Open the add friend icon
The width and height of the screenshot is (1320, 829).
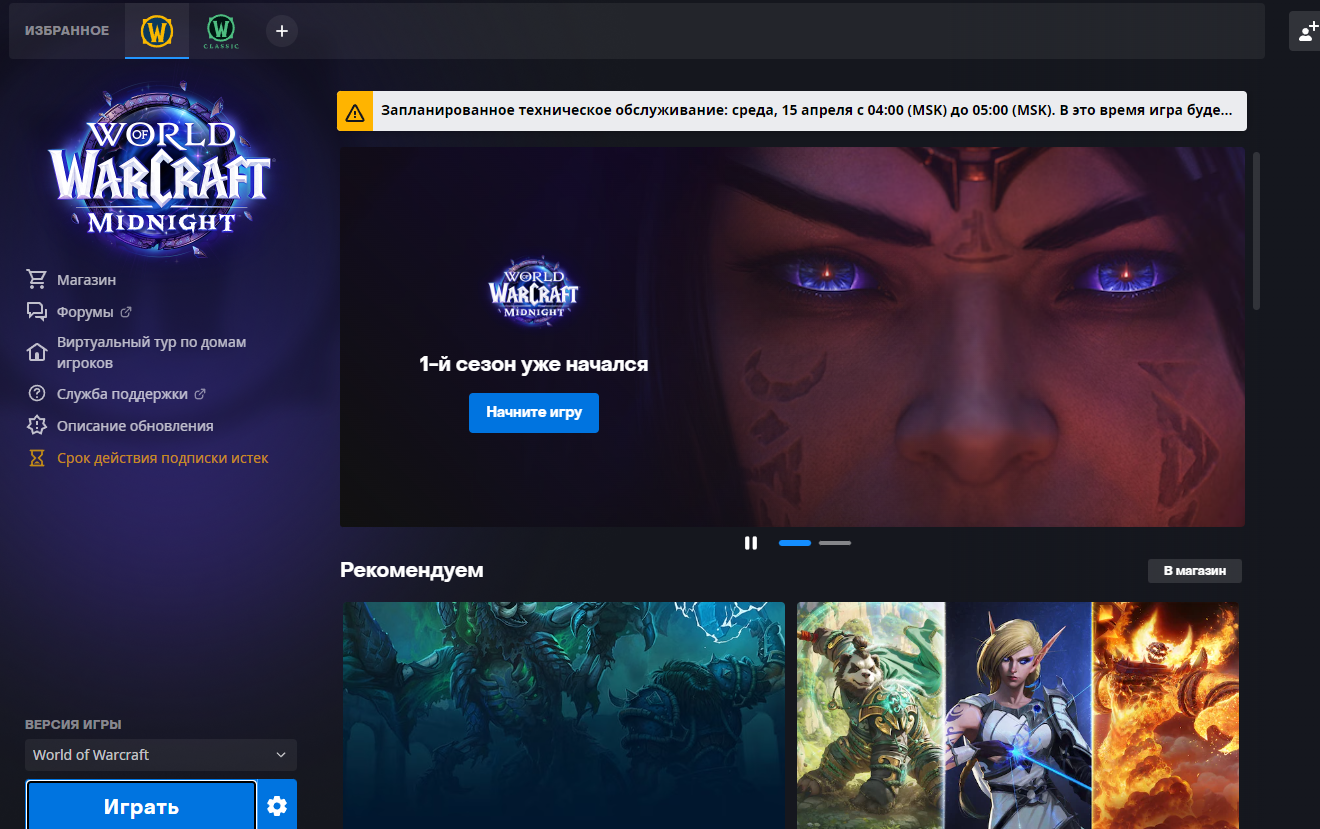tap(1307, 32)
